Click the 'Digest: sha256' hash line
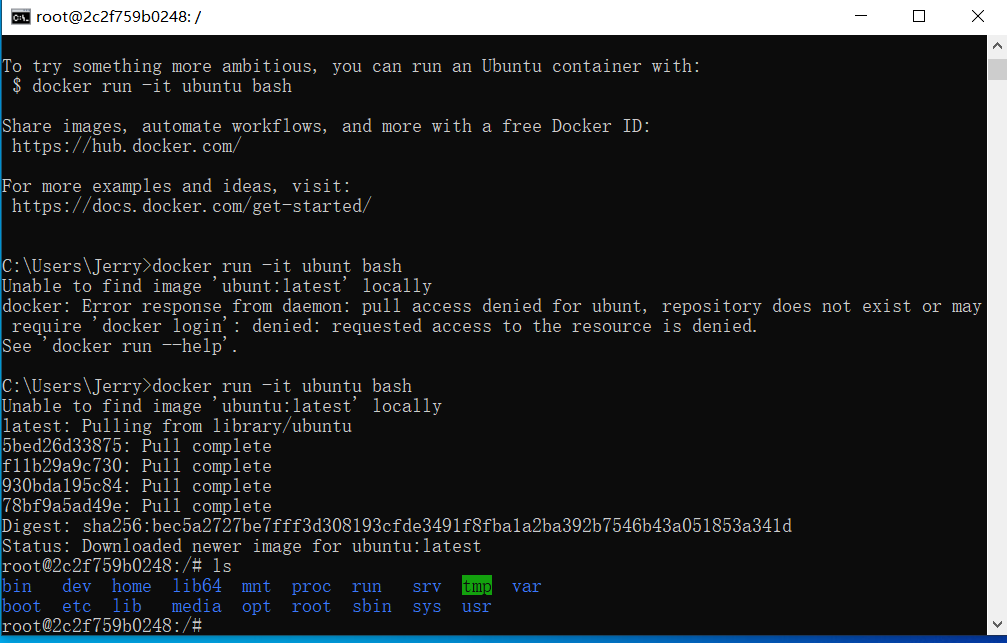This screenshot has width=1007, height=643. [x=397, y=526]
